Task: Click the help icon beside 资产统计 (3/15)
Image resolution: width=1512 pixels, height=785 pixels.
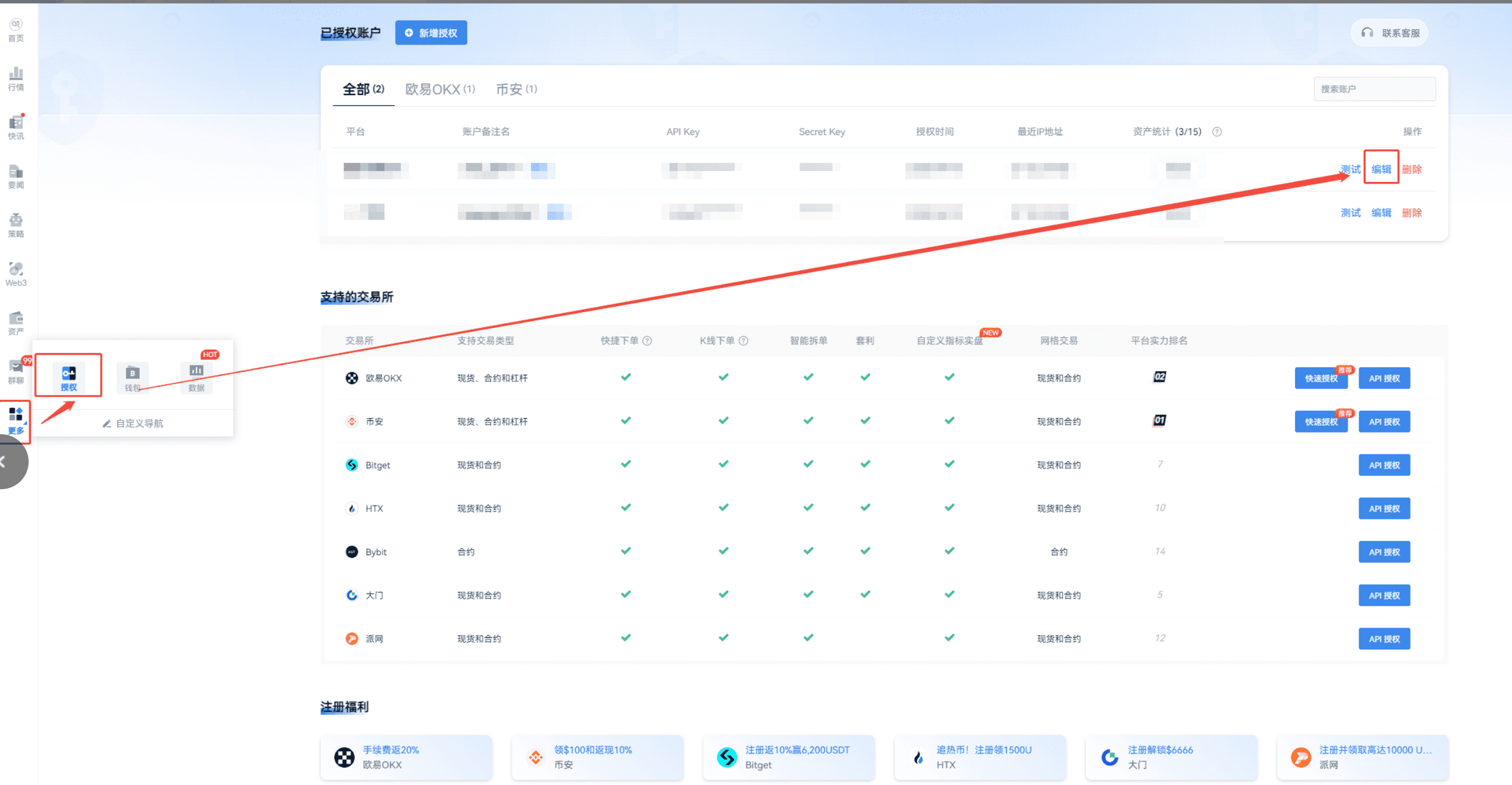Action: tap(1217, 132)
